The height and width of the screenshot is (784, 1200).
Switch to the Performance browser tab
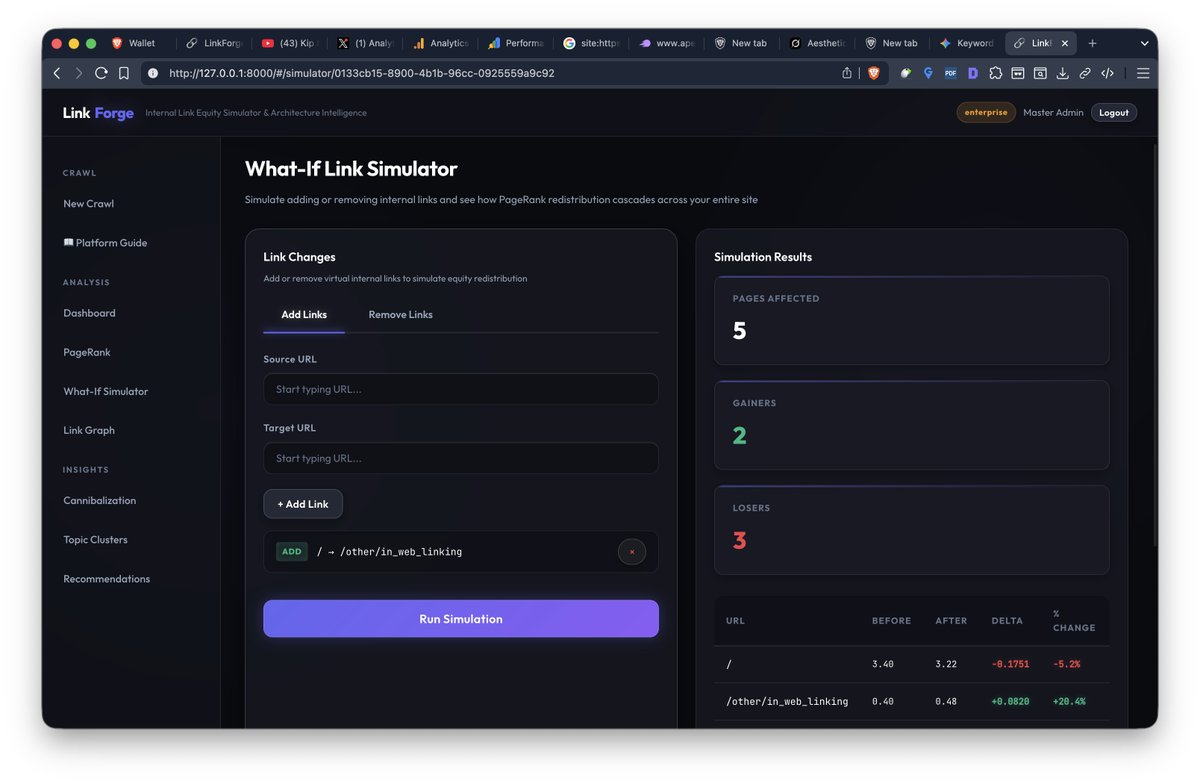click(x=515, y=43)
